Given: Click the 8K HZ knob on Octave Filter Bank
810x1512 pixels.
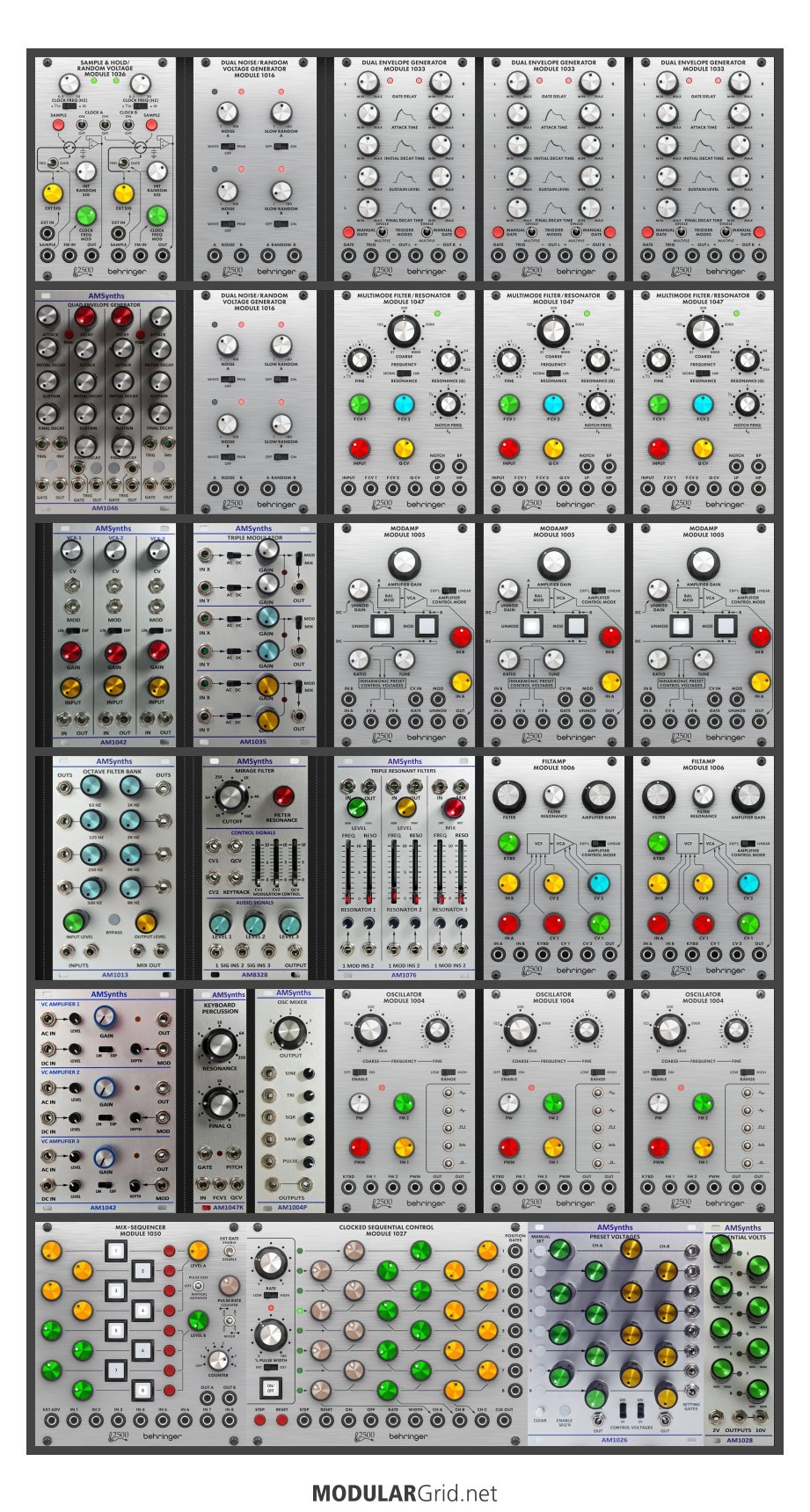Looking at the screenshot, I should click(x=131, y=887).
